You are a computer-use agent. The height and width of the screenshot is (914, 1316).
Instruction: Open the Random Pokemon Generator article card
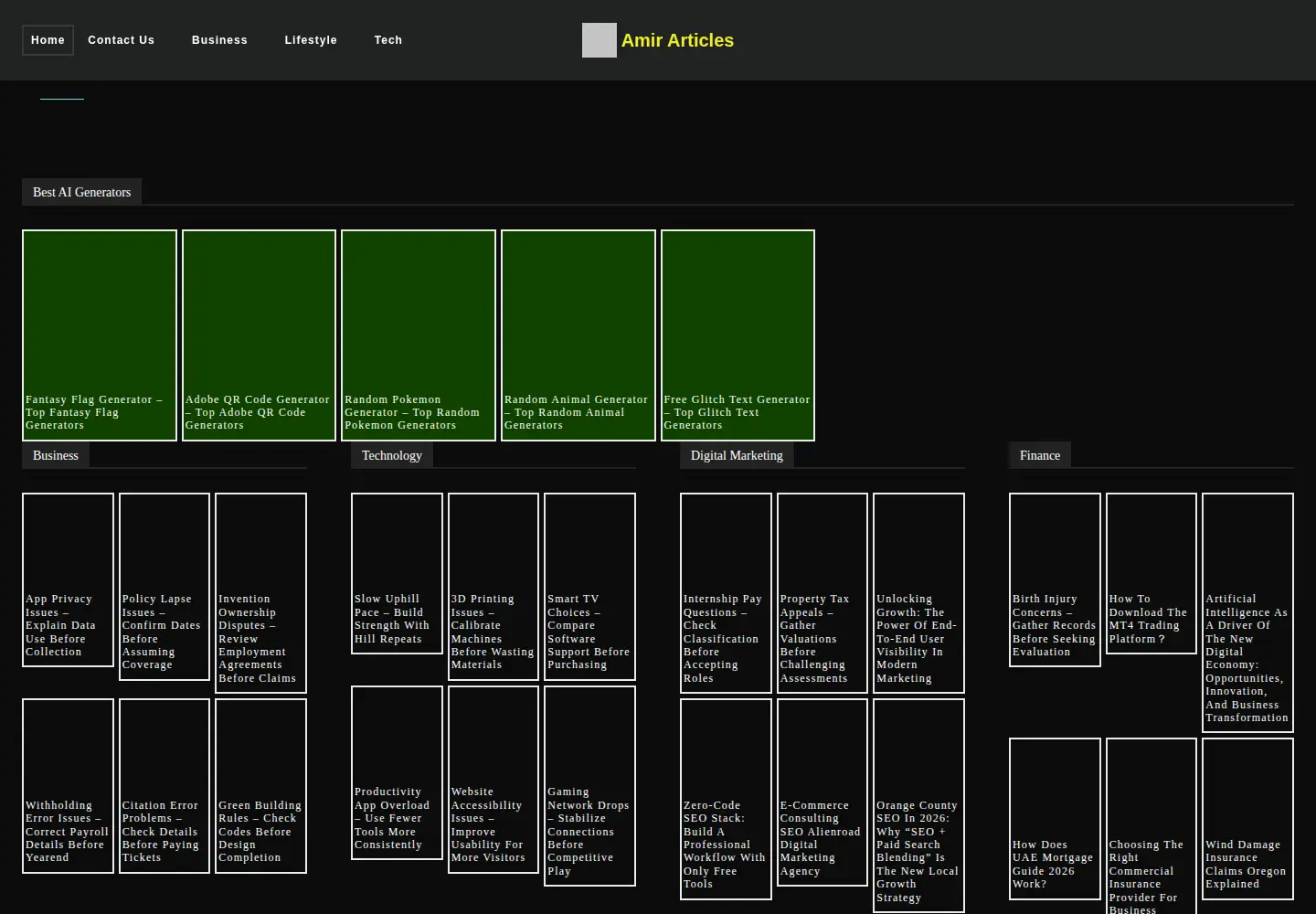click(419, 335)
